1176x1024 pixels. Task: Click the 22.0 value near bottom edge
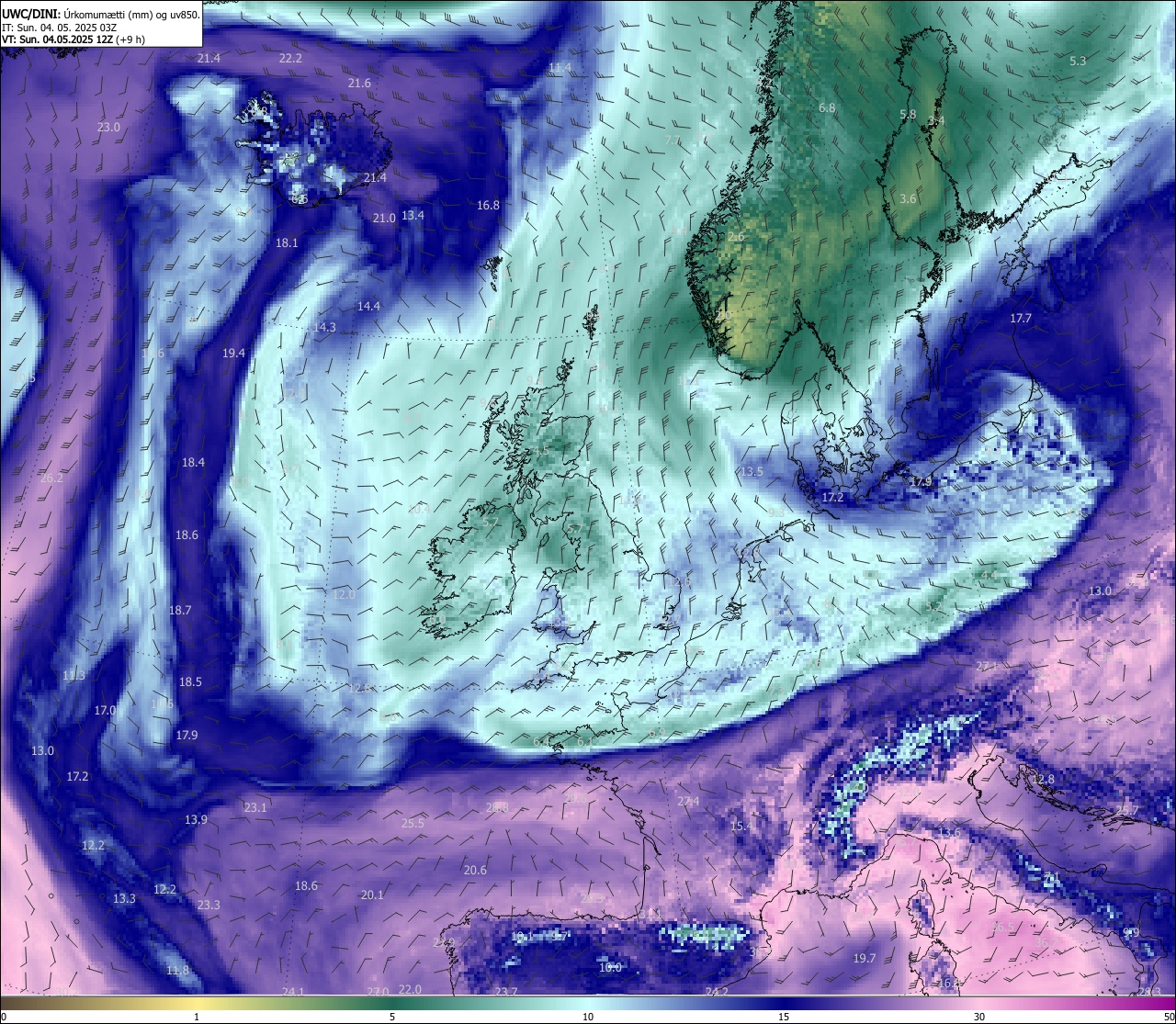[410, 989]
